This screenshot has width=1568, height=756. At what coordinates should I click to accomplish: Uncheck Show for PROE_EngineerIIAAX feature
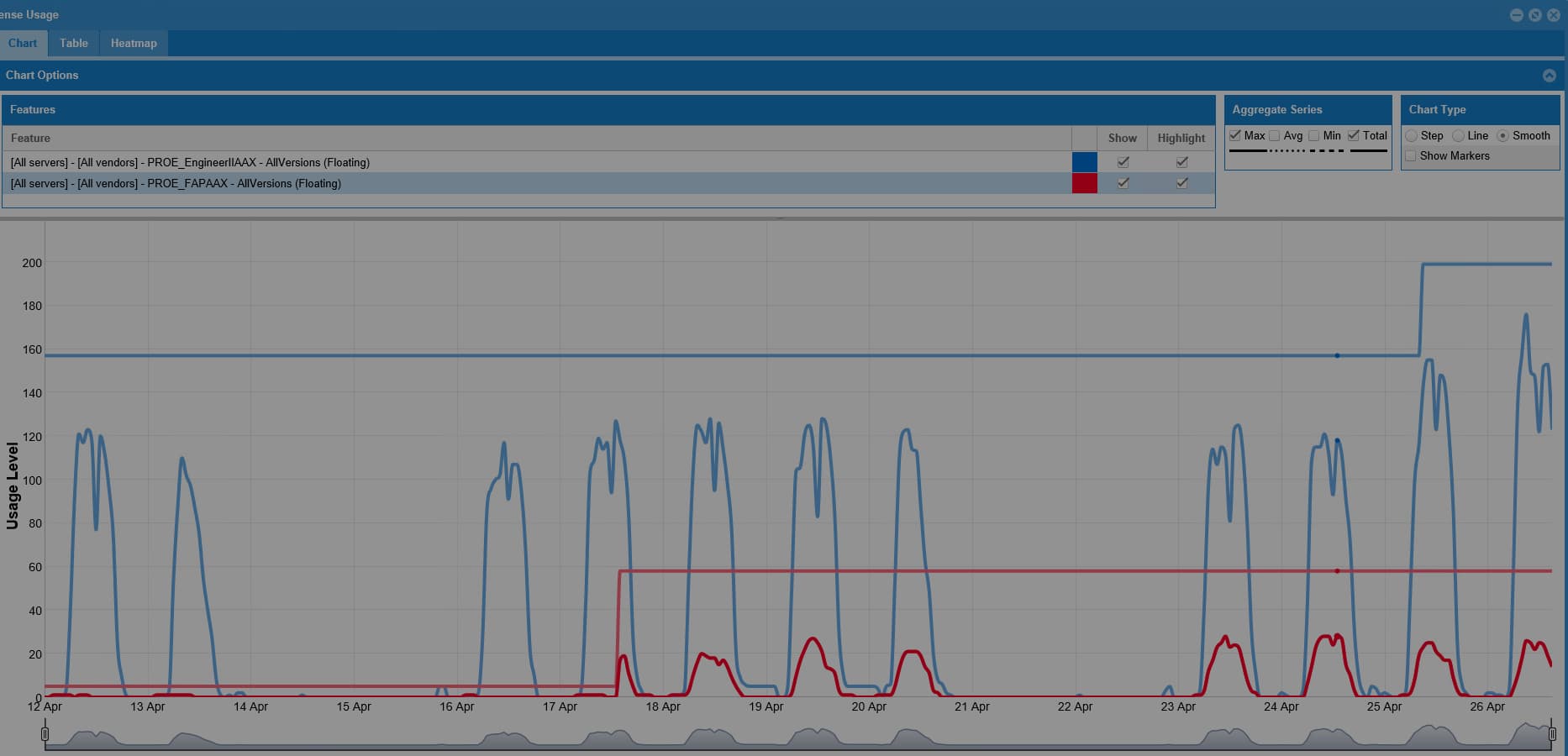tap(1123, 162)
